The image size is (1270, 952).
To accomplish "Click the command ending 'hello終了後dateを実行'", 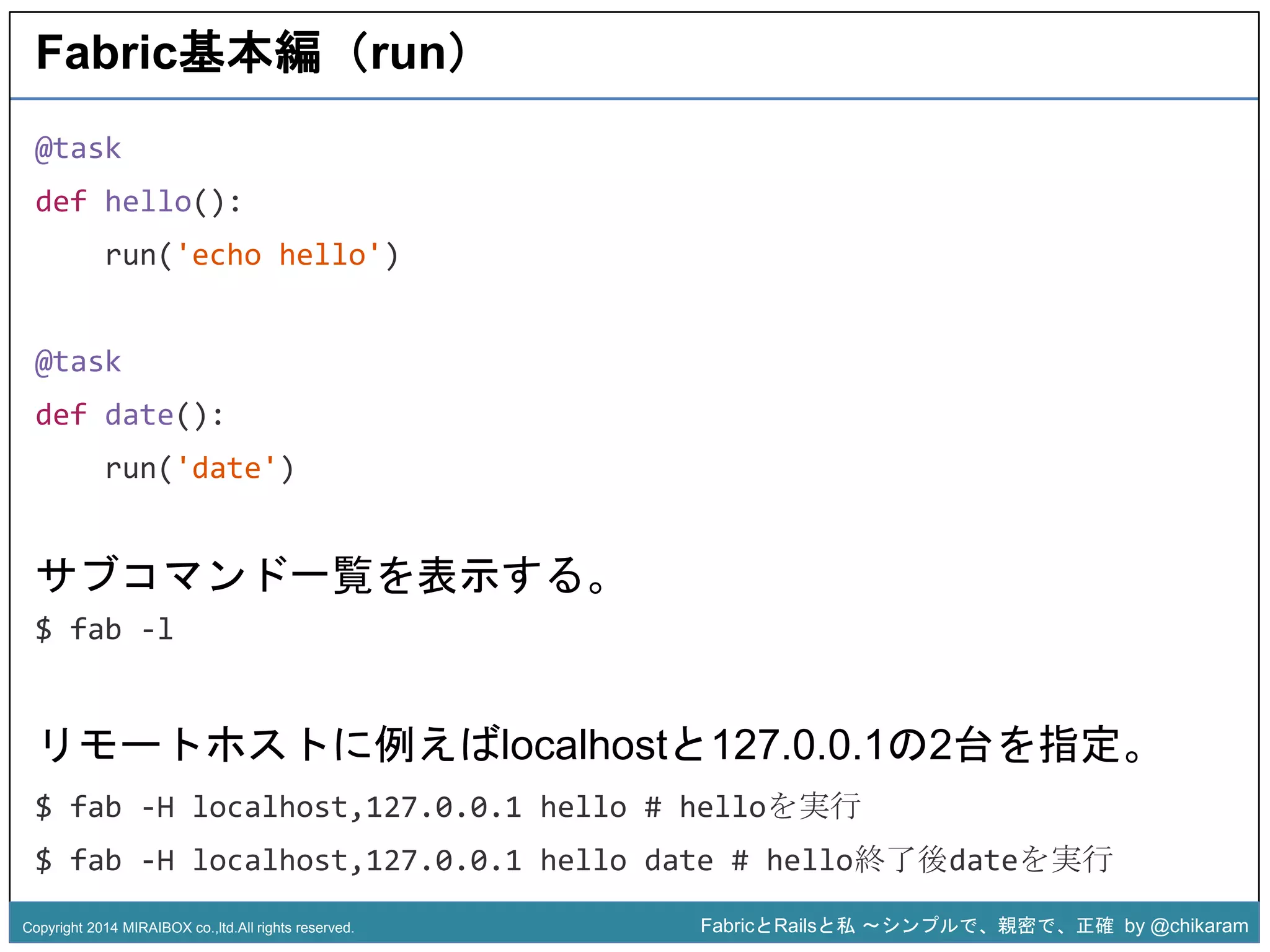I will (x=574, y=860).
